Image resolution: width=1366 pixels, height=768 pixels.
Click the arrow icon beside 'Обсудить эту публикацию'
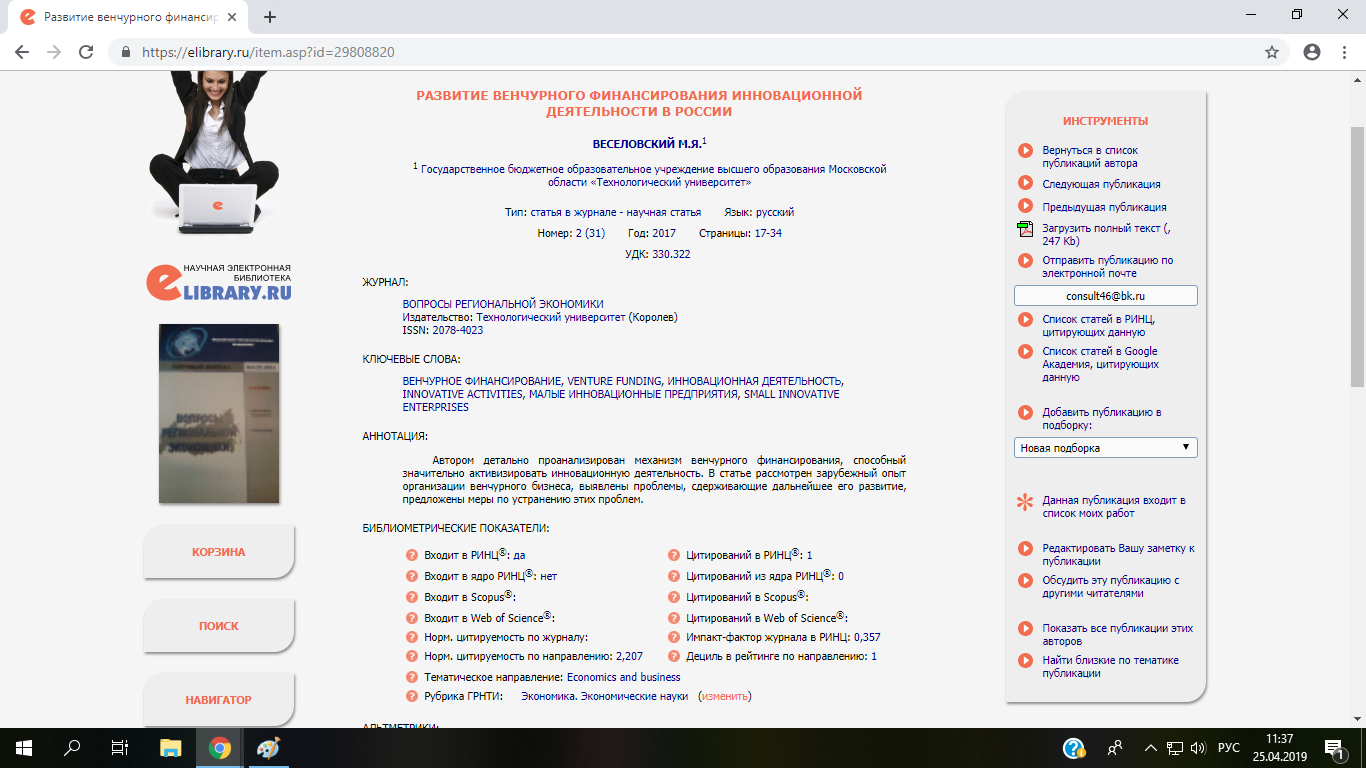point(1025,580)
